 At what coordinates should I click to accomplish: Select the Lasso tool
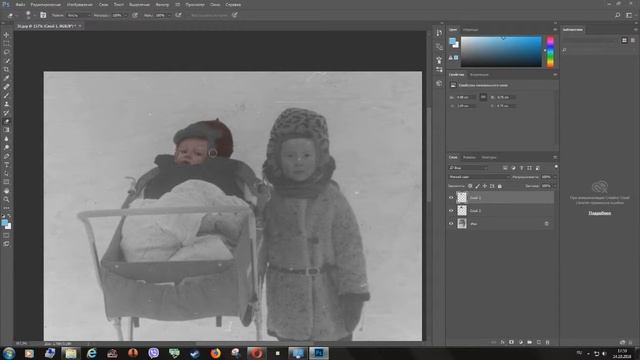[6, 52]
